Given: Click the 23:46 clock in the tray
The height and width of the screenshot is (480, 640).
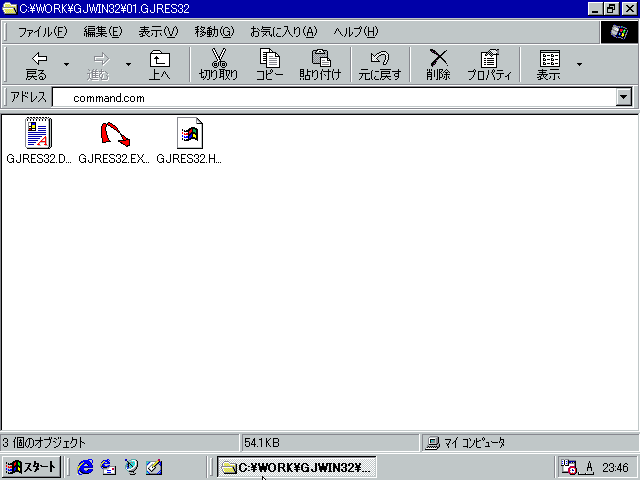Looking at the screenshot, I should pyautogui.click(x=616, y=467).
